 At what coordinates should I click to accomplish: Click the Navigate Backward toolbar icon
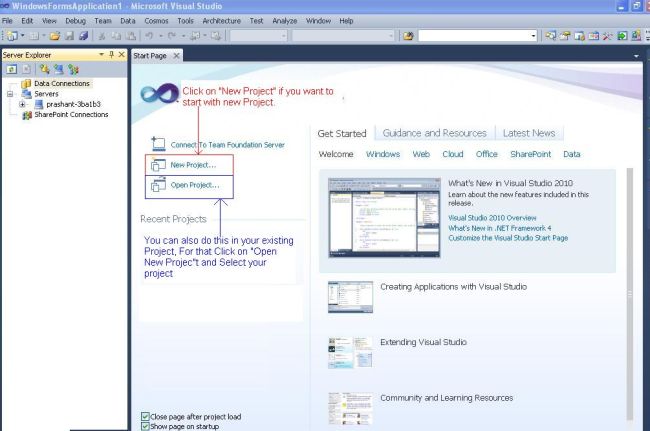[x=194, y=36]
